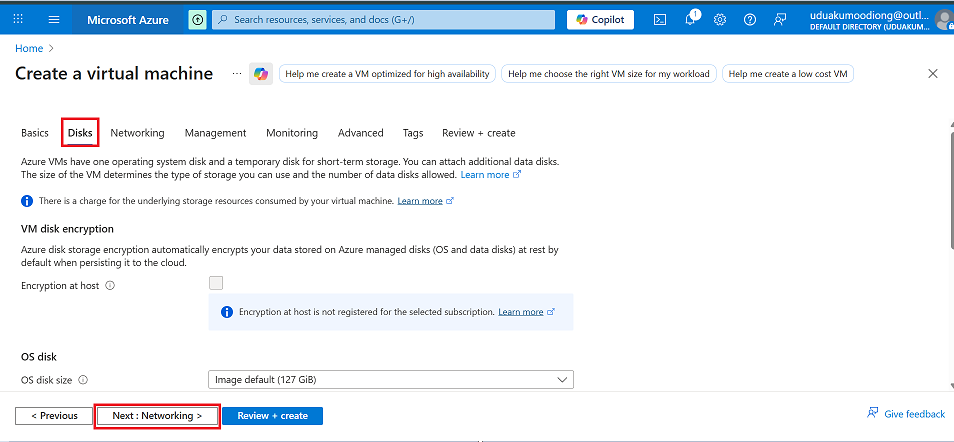Click Help me create a VM for high availability
This screenshot has width=954, height=442.
pyautogui.click(x=388, y=74)
